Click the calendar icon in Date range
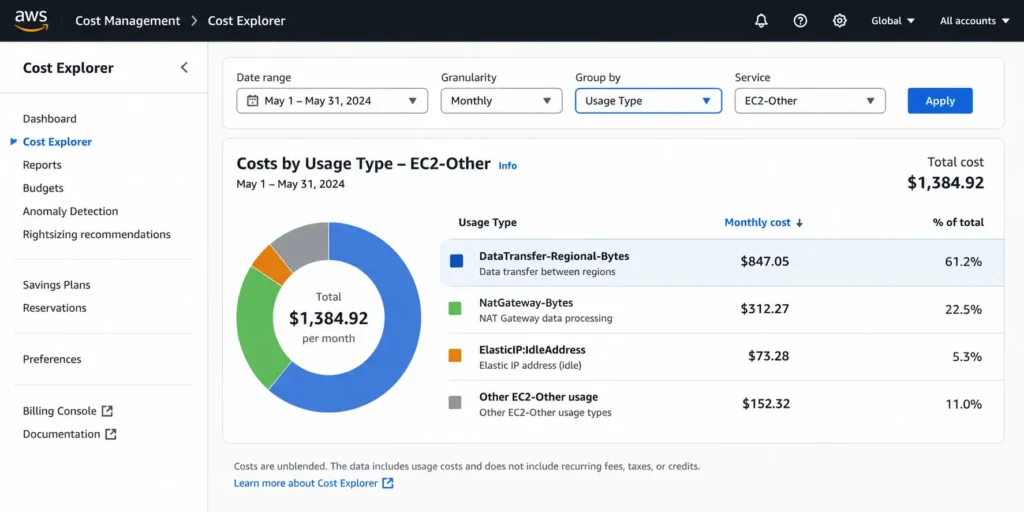 (253, 101)
